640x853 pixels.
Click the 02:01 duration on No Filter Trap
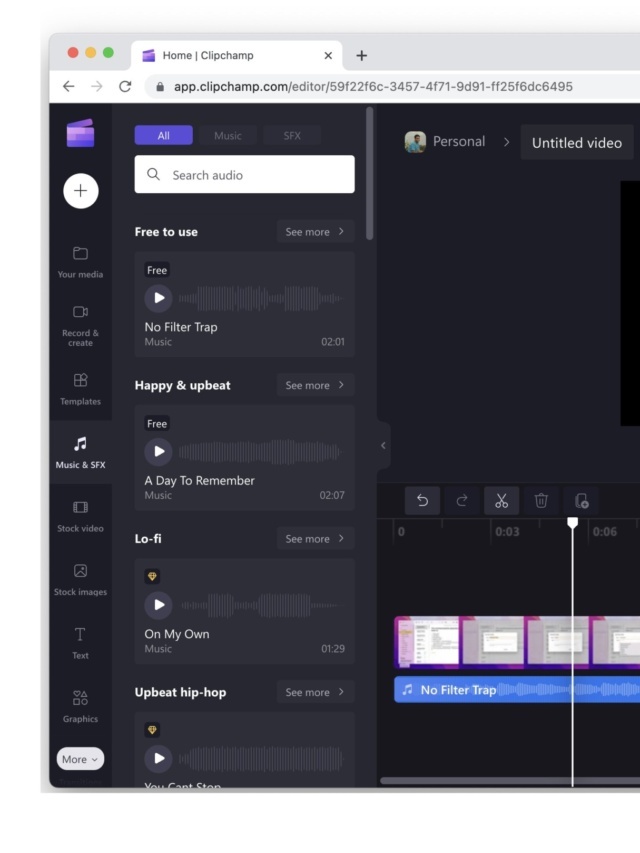pyautogui.click(x=333, y=342)
